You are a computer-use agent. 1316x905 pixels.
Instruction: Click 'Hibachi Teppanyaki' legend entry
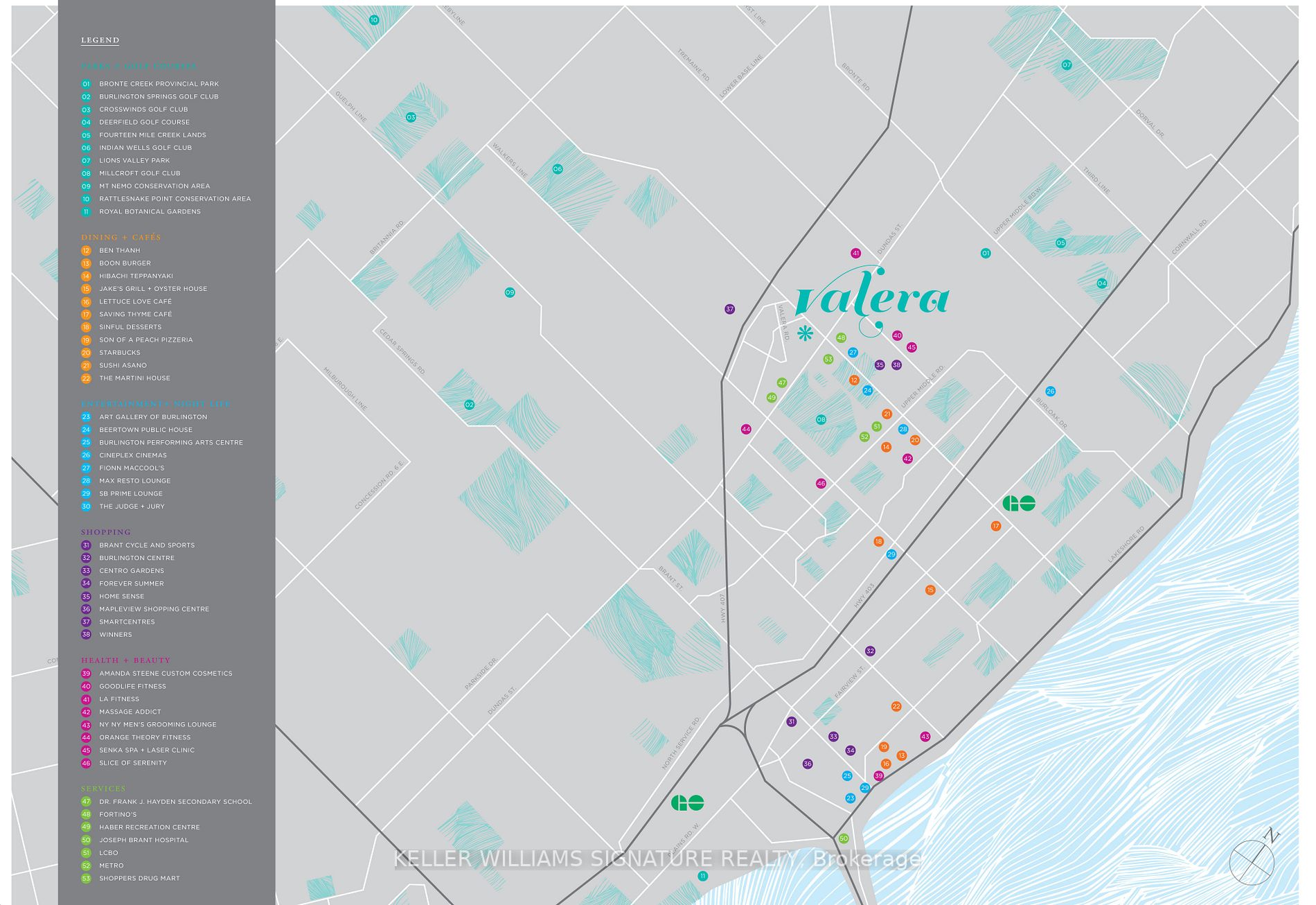[136, 276]
